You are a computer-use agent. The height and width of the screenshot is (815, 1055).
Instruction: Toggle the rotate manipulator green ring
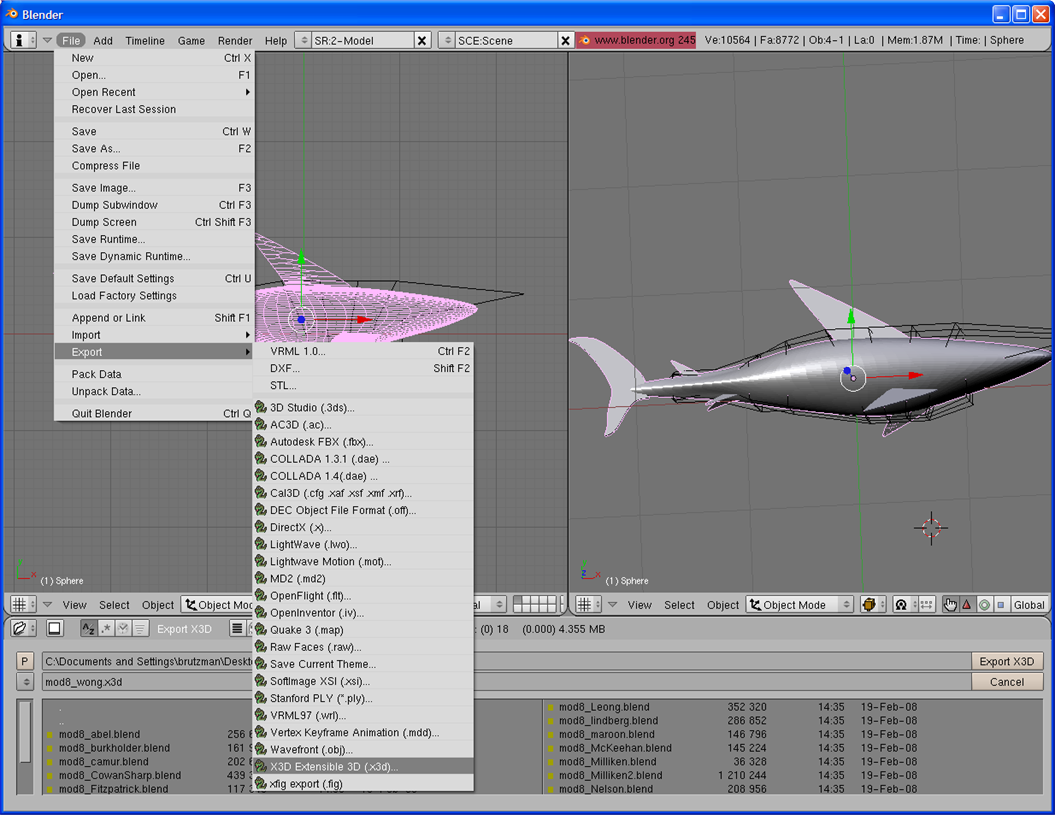(984, 605)
